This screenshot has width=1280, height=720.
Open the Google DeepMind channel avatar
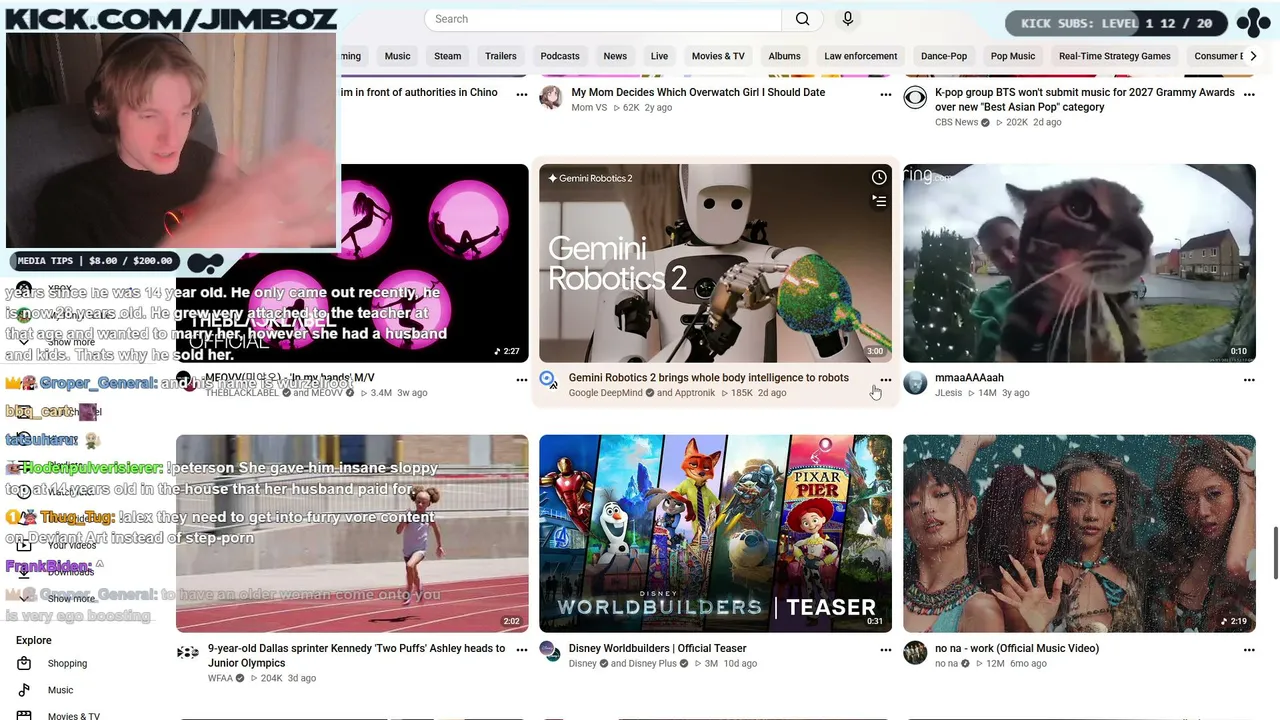[549, 380]
